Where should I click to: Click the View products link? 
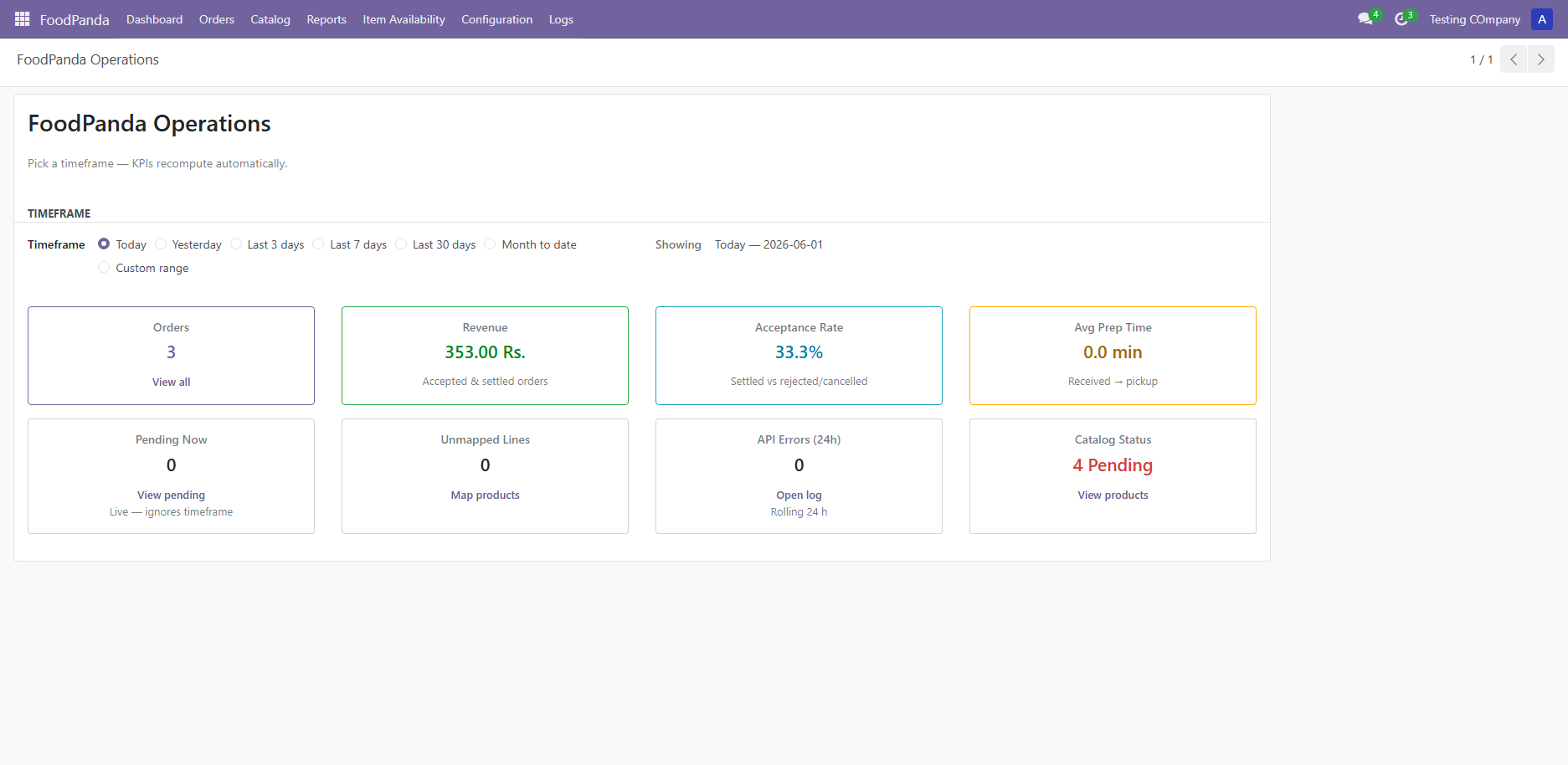(1113, 495)
